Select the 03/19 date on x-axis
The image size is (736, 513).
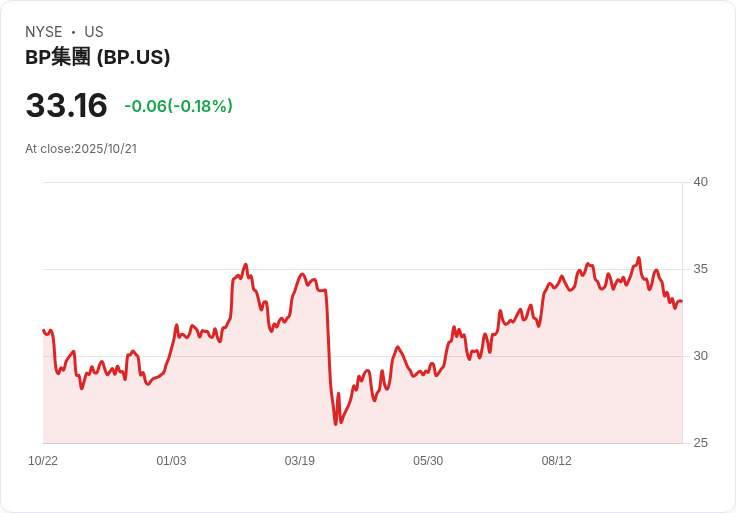click(299, 461)
